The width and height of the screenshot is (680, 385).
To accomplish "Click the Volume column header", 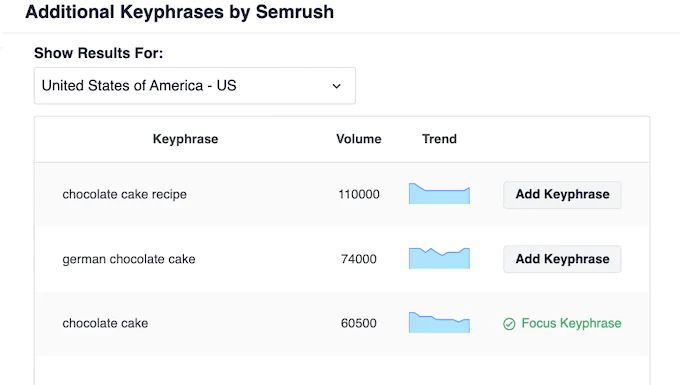I will pyautogui.click(x=359, y=139).
